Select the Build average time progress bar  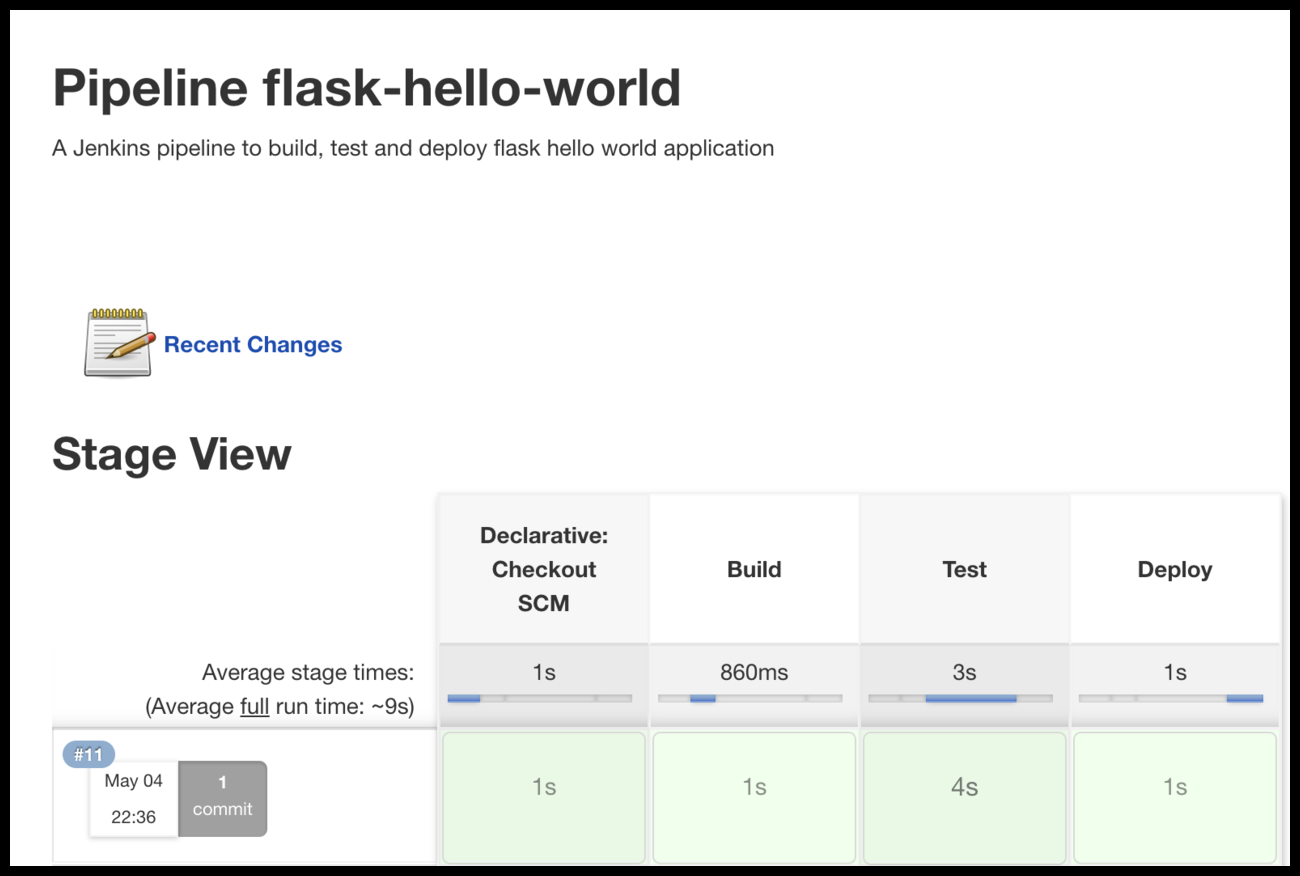750,698
